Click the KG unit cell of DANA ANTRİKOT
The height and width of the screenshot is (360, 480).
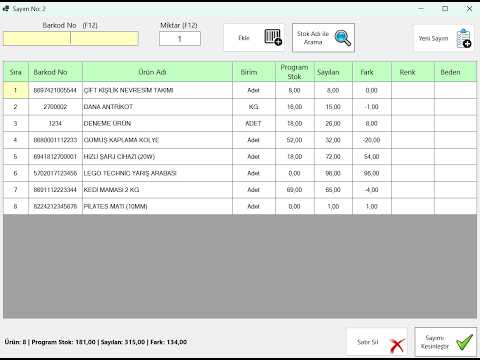click(254, 107)
